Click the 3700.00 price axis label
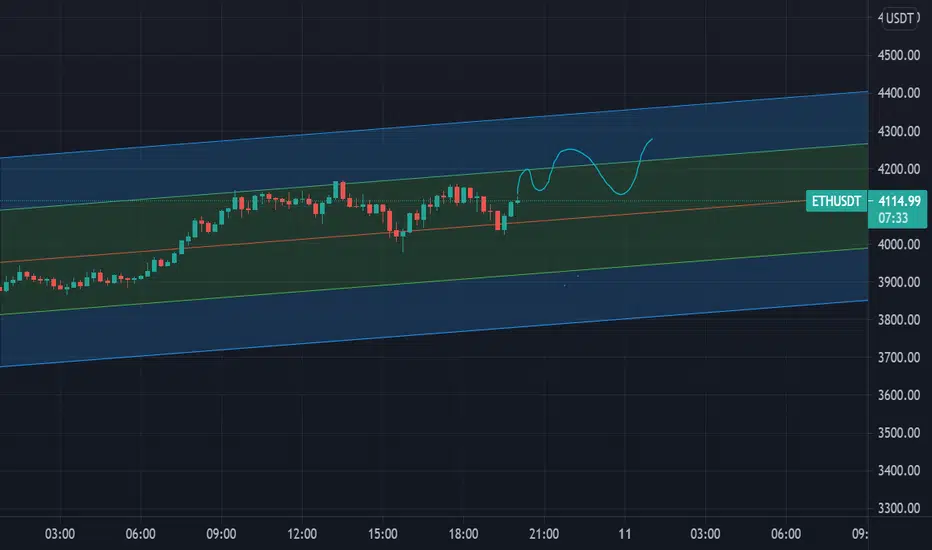The height and width of the screenshot is (550, 932). click(899, 357)
